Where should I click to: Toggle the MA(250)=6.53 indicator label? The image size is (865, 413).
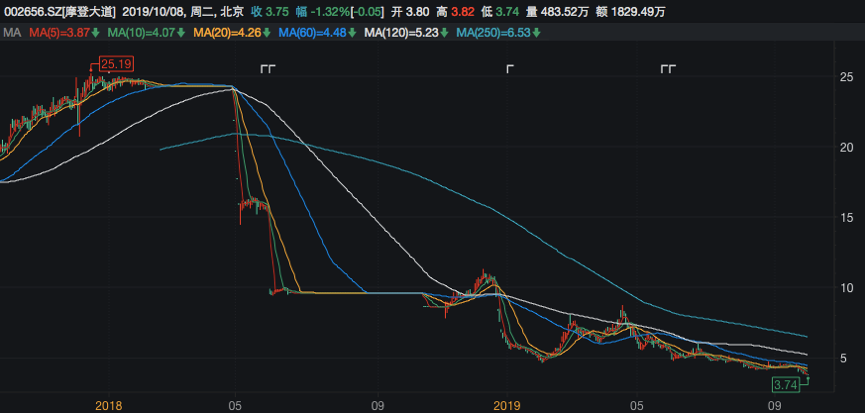pyautogui.click(x=492, y=33)
